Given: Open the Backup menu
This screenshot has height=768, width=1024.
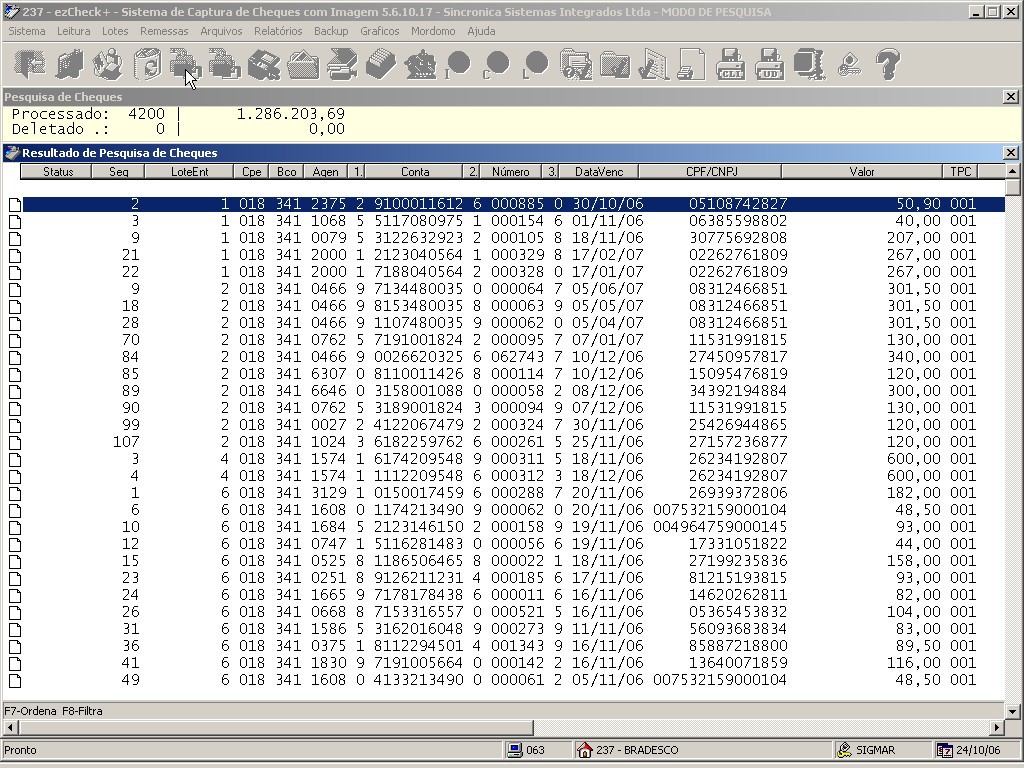Looking at the screenshot, I should [331, 31].
